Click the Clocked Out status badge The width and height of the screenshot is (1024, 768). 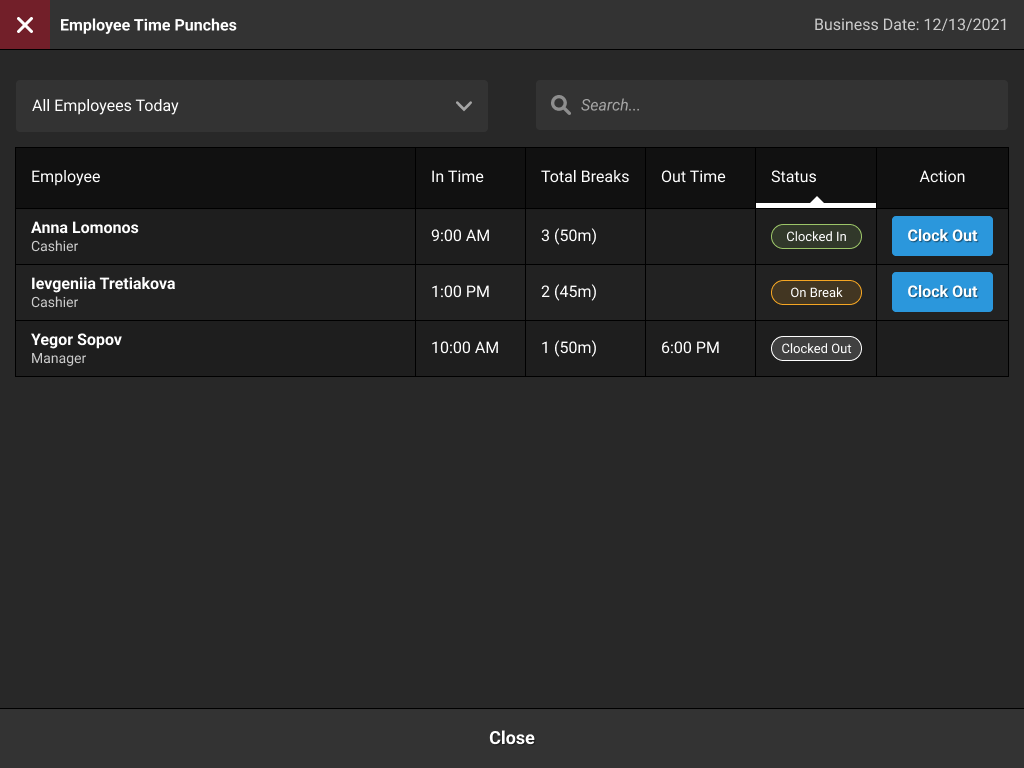point(816,349)
